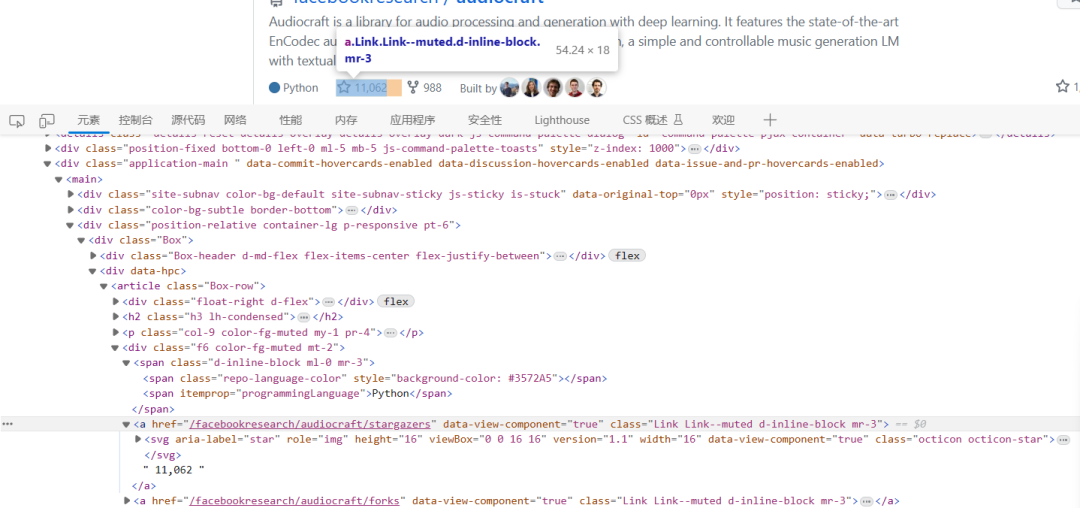1080x508 pixels.
Task: Collapse the position-relative container-lg div node
Action: click(x=70, y=225)
